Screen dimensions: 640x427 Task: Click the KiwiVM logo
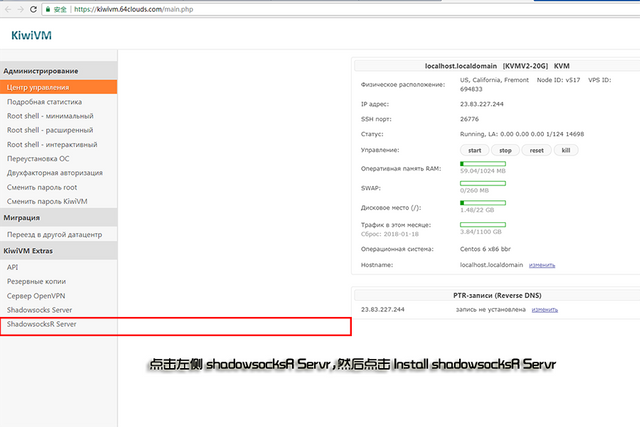coord(31,36)
